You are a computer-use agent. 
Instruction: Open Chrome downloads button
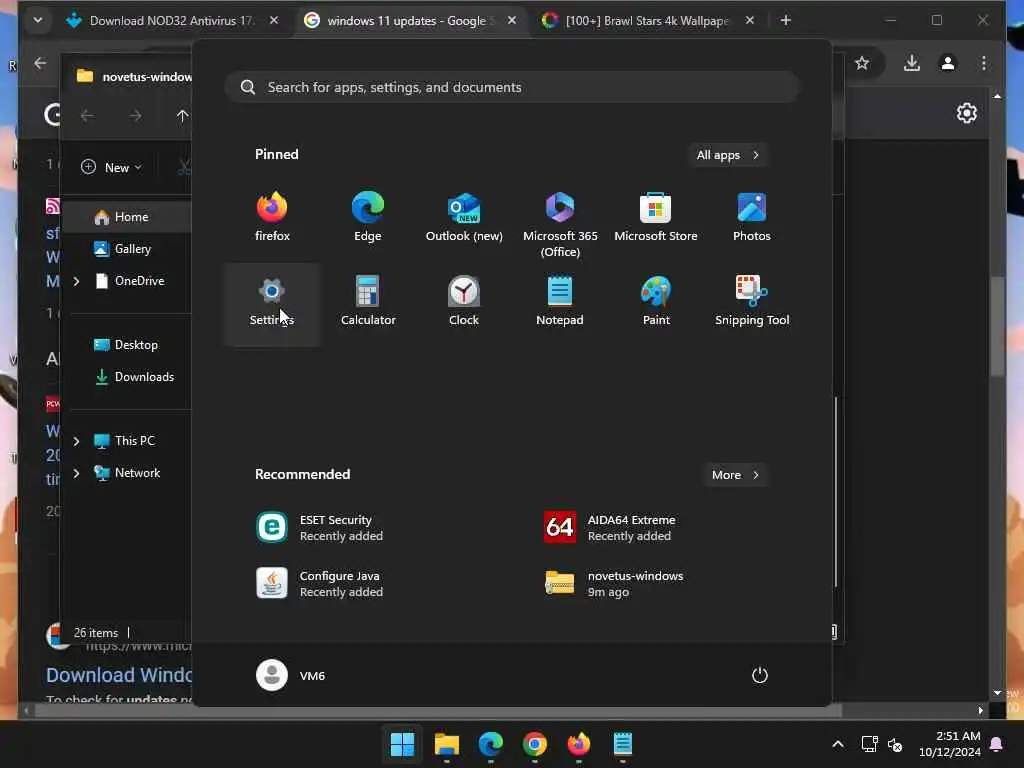pyautogui.click(x=912, y=63)
